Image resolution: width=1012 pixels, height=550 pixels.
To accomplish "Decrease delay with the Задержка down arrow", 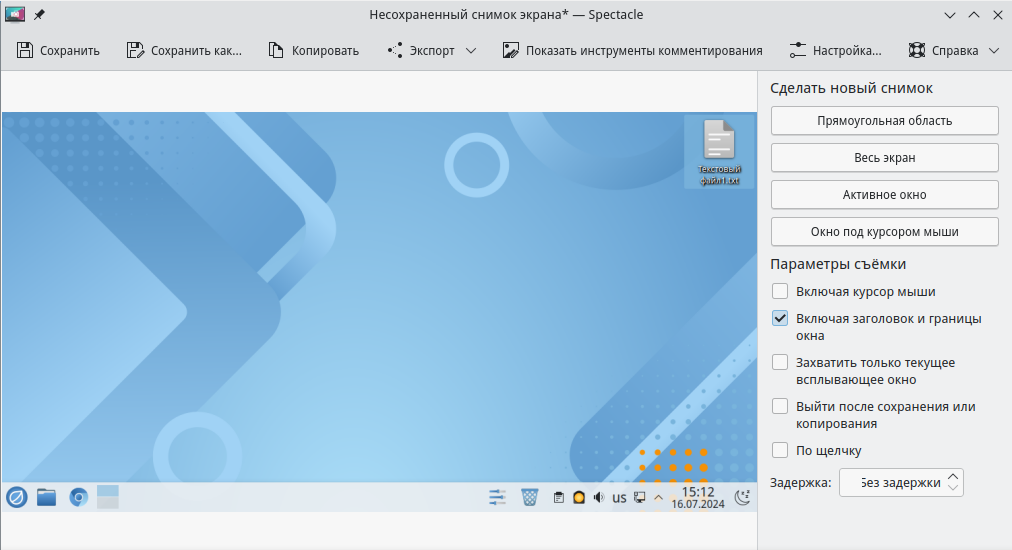I will 953,489.
